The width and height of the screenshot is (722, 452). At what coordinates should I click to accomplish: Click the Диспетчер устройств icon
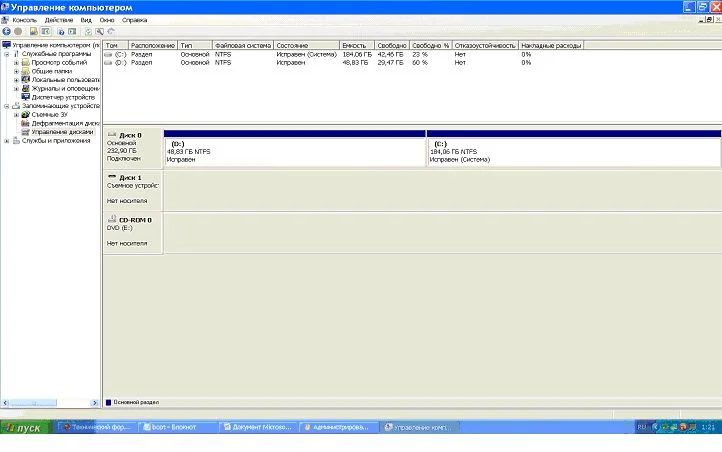pos(26,97)
